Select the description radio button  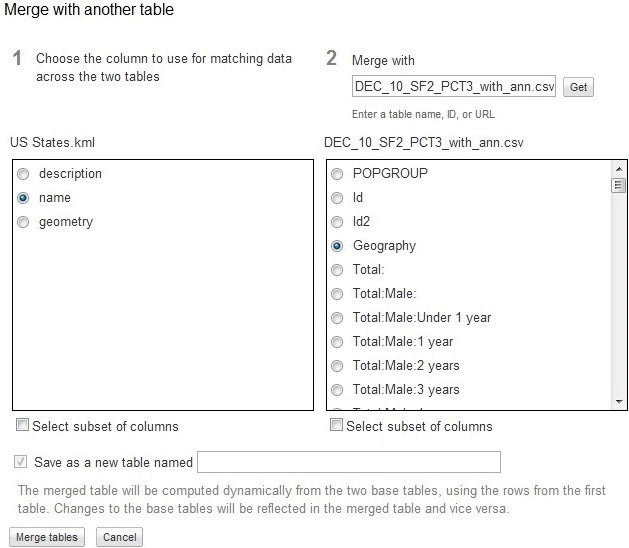[x=23, y=174]
